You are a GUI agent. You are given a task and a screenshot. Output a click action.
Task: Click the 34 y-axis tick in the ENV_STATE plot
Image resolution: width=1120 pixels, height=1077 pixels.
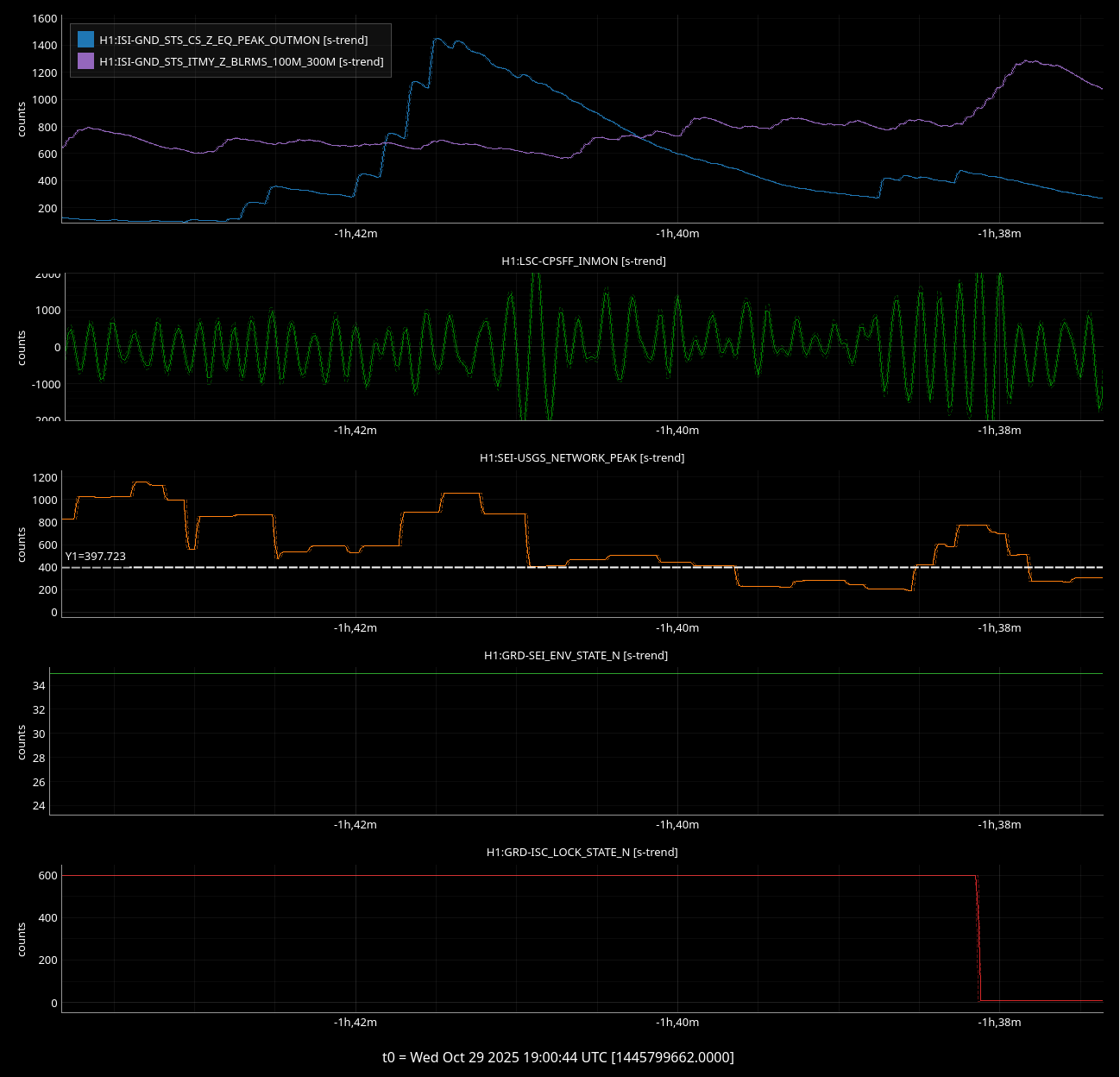(39, 686)
